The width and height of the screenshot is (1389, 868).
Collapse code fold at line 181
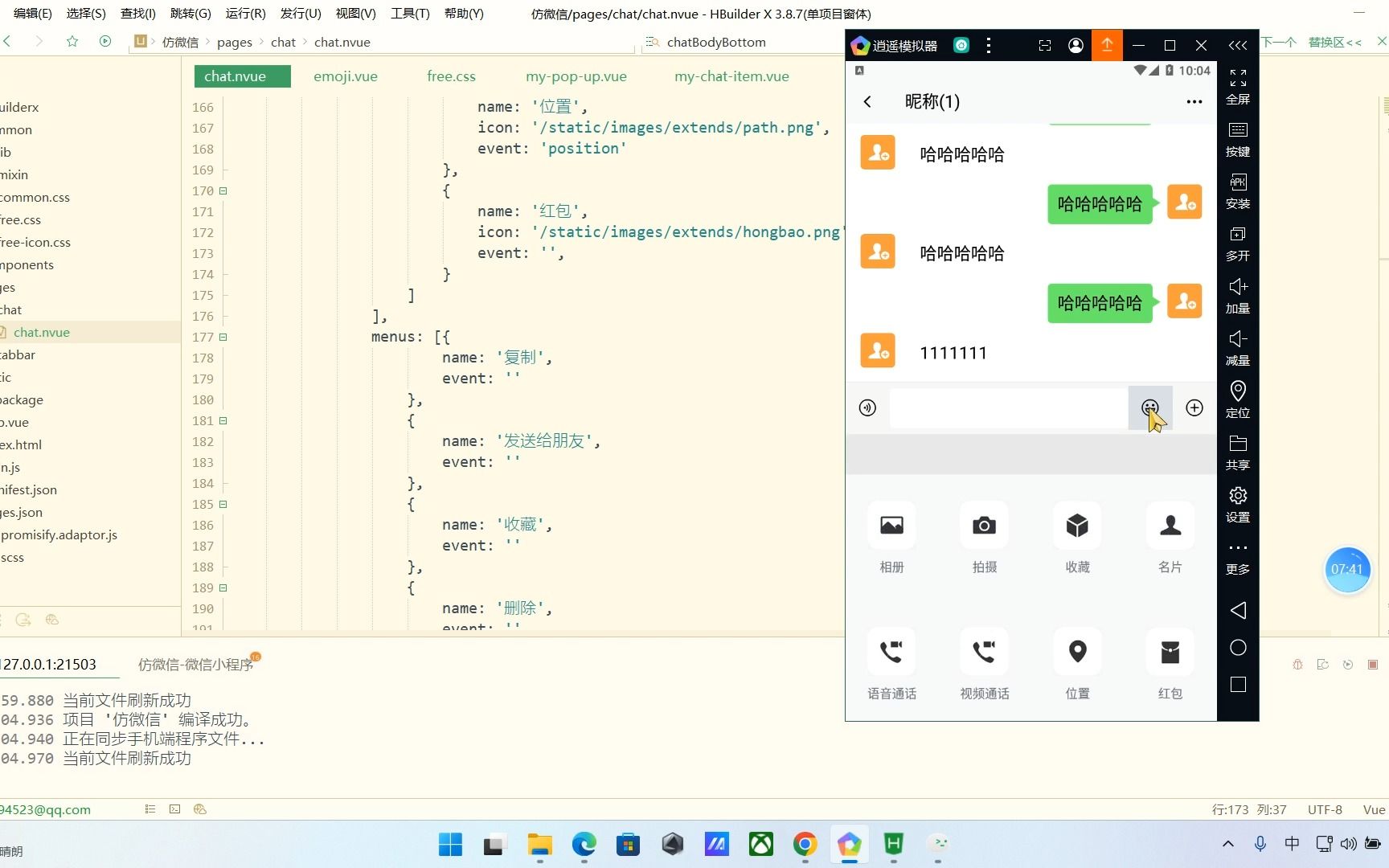tap(223, 421)
